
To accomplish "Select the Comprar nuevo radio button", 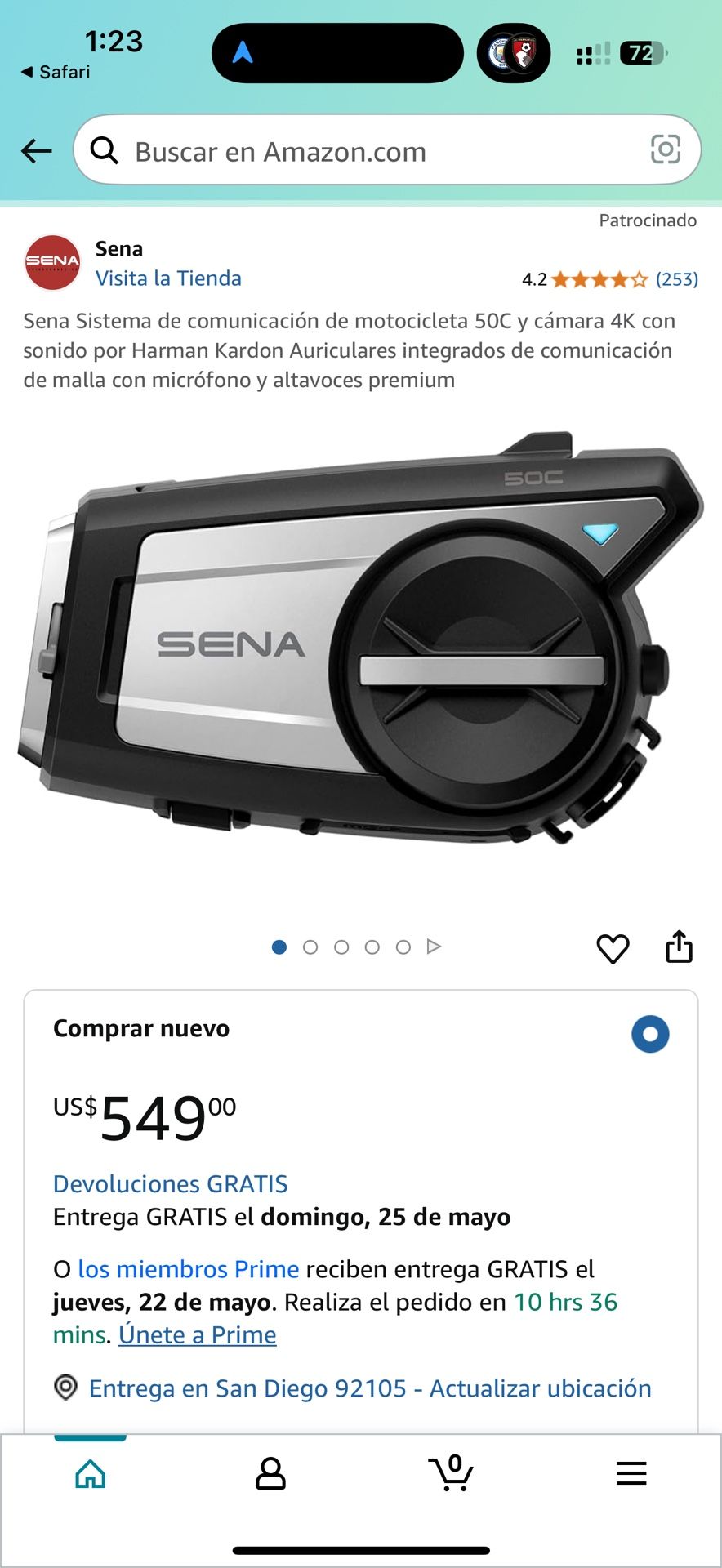I will [x=650, y=1034].
